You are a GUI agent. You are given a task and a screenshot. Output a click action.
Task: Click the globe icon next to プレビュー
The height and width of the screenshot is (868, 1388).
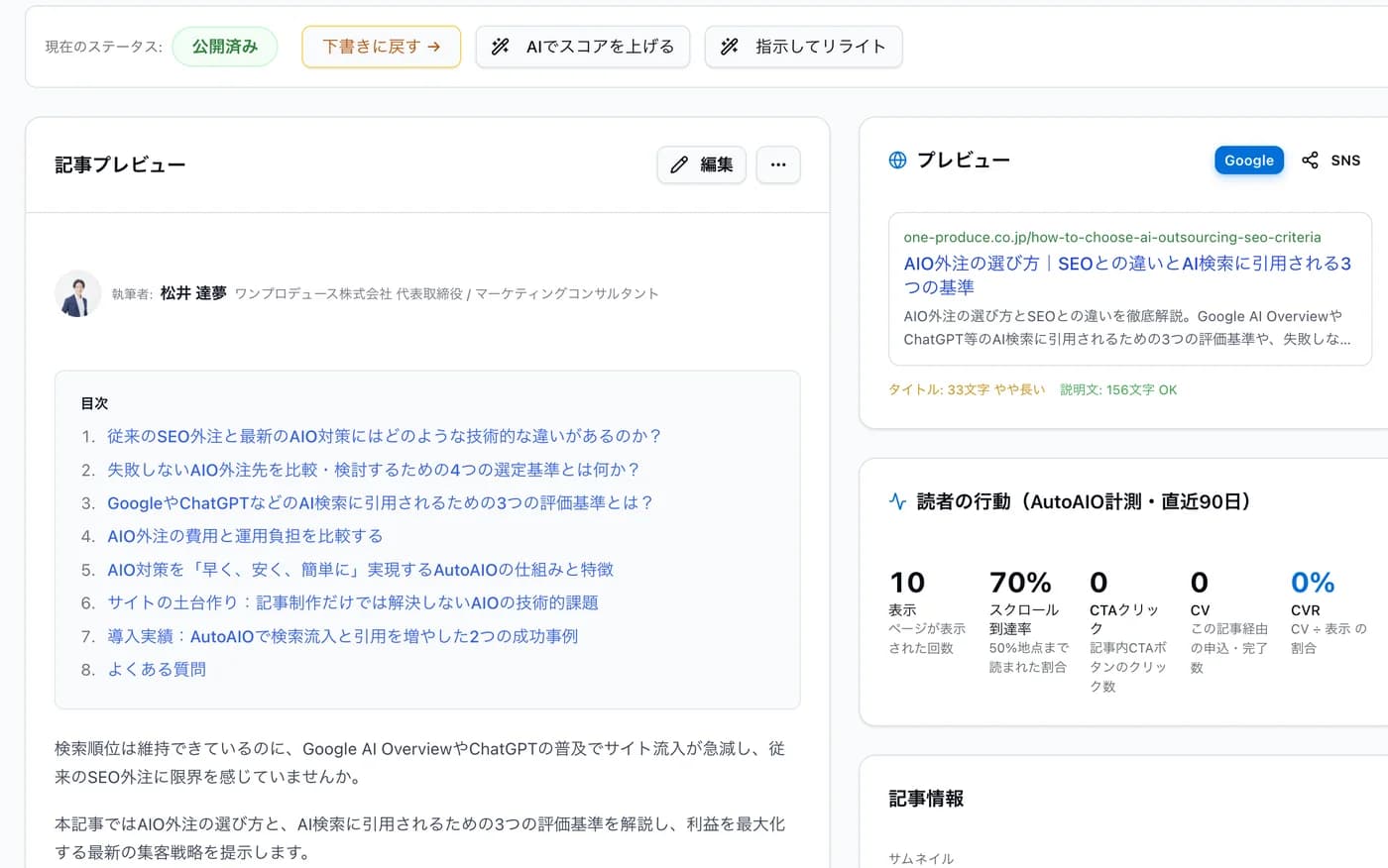[x=898, y=161]
